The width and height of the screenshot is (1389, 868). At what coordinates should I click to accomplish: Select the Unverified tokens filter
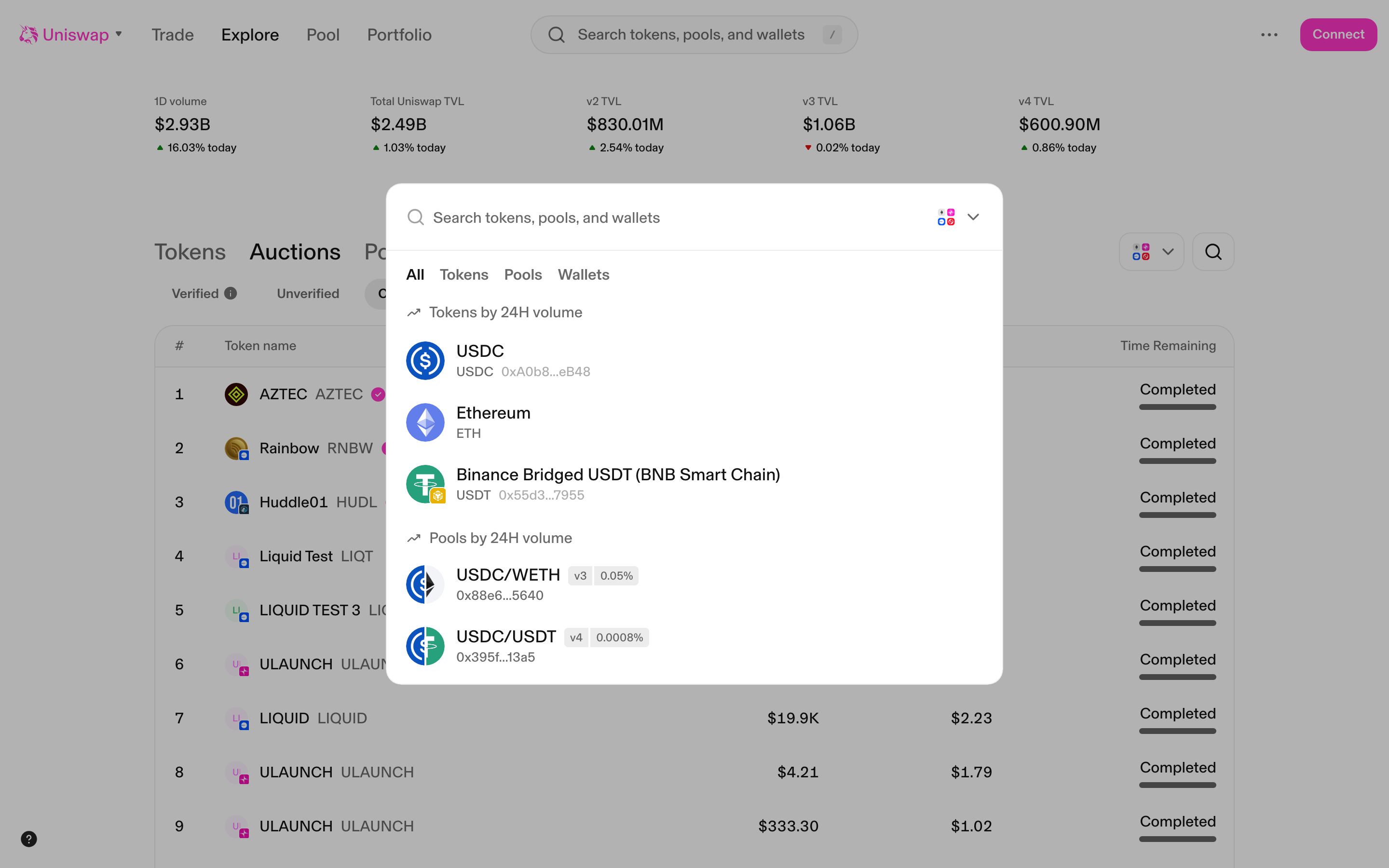coord(308,293)
